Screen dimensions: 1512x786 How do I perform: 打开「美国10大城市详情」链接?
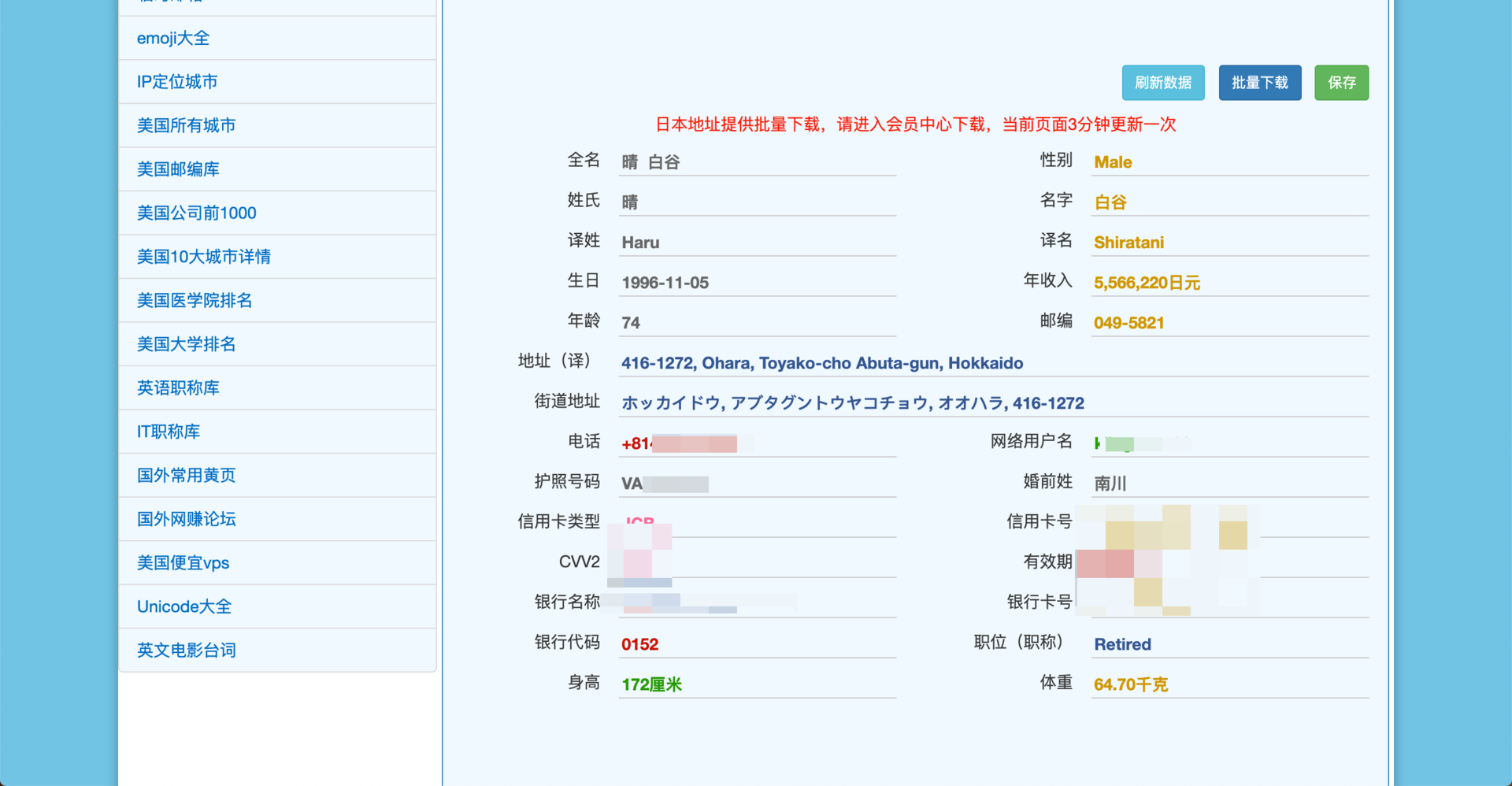click(203, 256)
